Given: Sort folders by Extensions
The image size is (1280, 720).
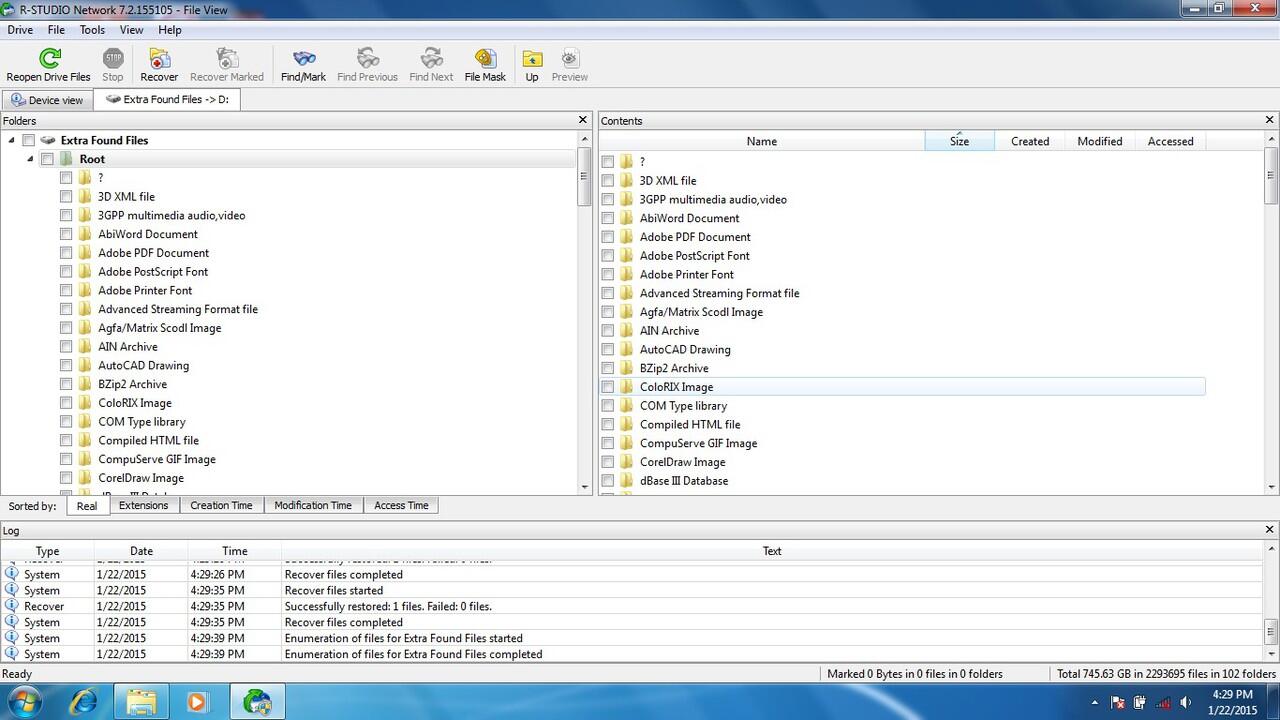Looking at the screenshot, I should [x=143, y=505].
